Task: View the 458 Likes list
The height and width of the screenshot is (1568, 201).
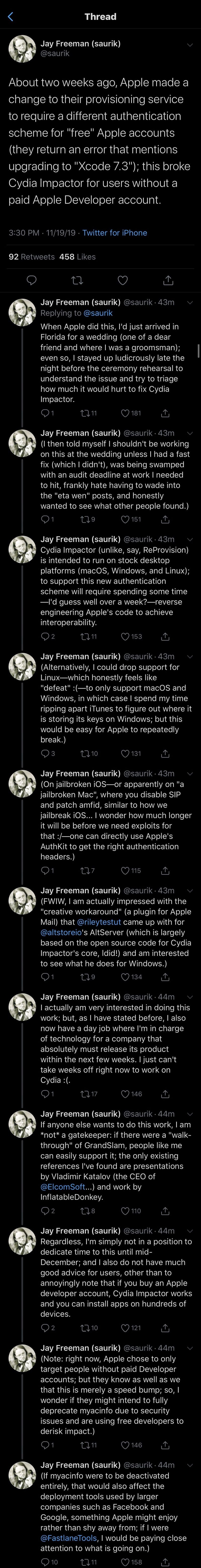Action: click(x=78, y=256)
